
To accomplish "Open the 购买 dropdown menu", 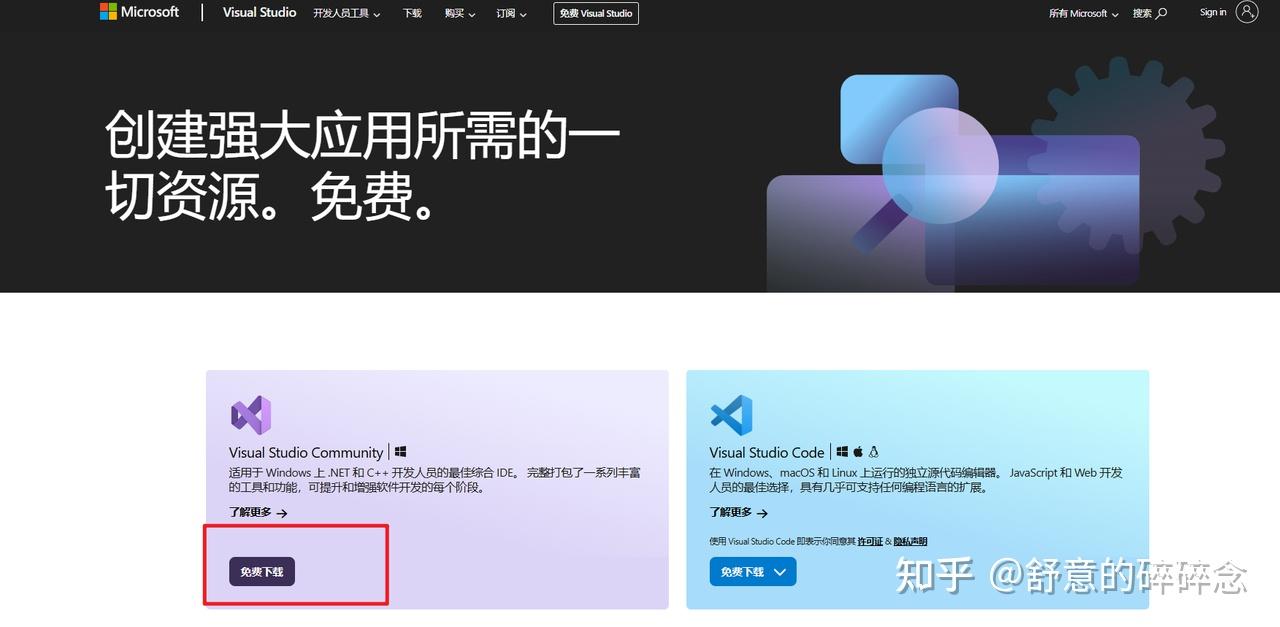I will tap(459, 13).
